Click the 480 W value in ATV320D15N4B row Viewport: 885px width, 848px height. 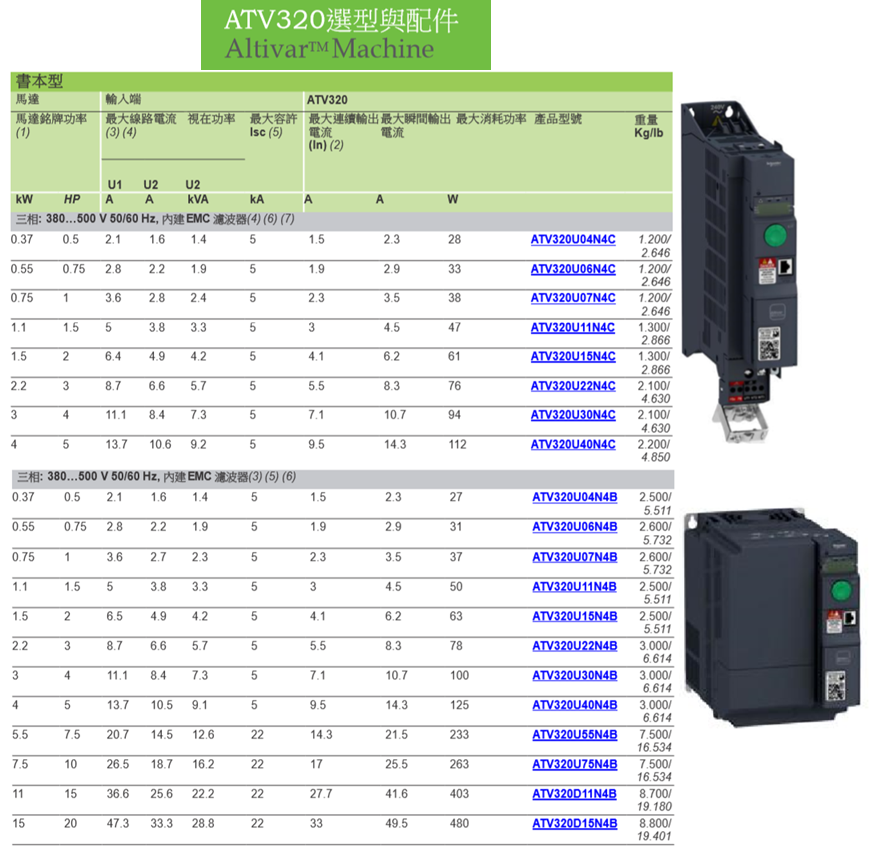[x=459, y=824]
